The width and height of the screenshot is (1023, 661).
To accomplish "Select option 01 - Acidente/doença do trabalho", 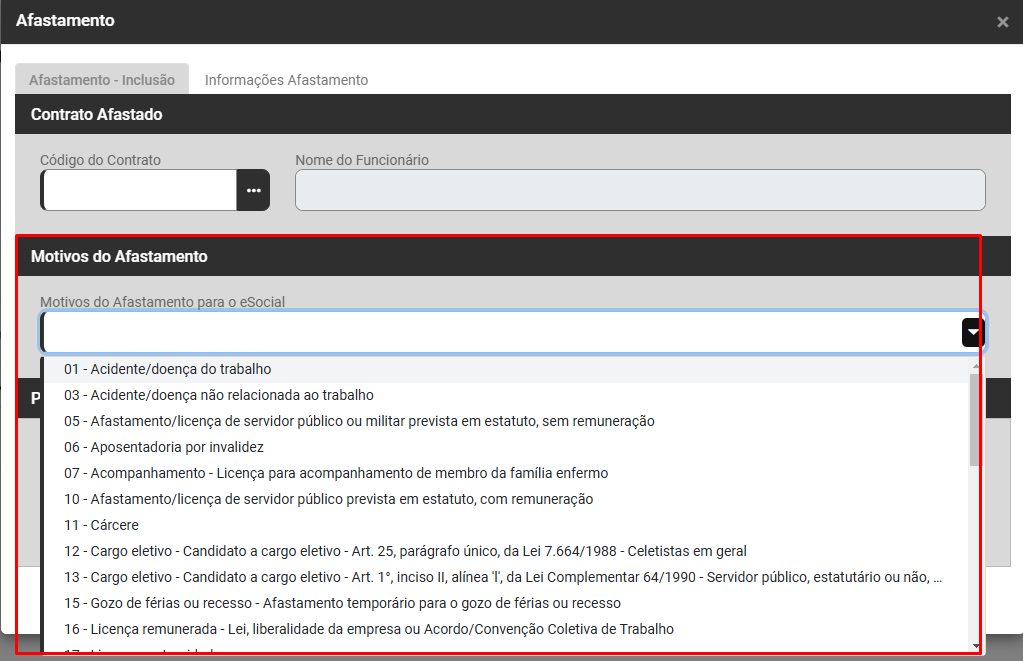I will click(167, 369).
